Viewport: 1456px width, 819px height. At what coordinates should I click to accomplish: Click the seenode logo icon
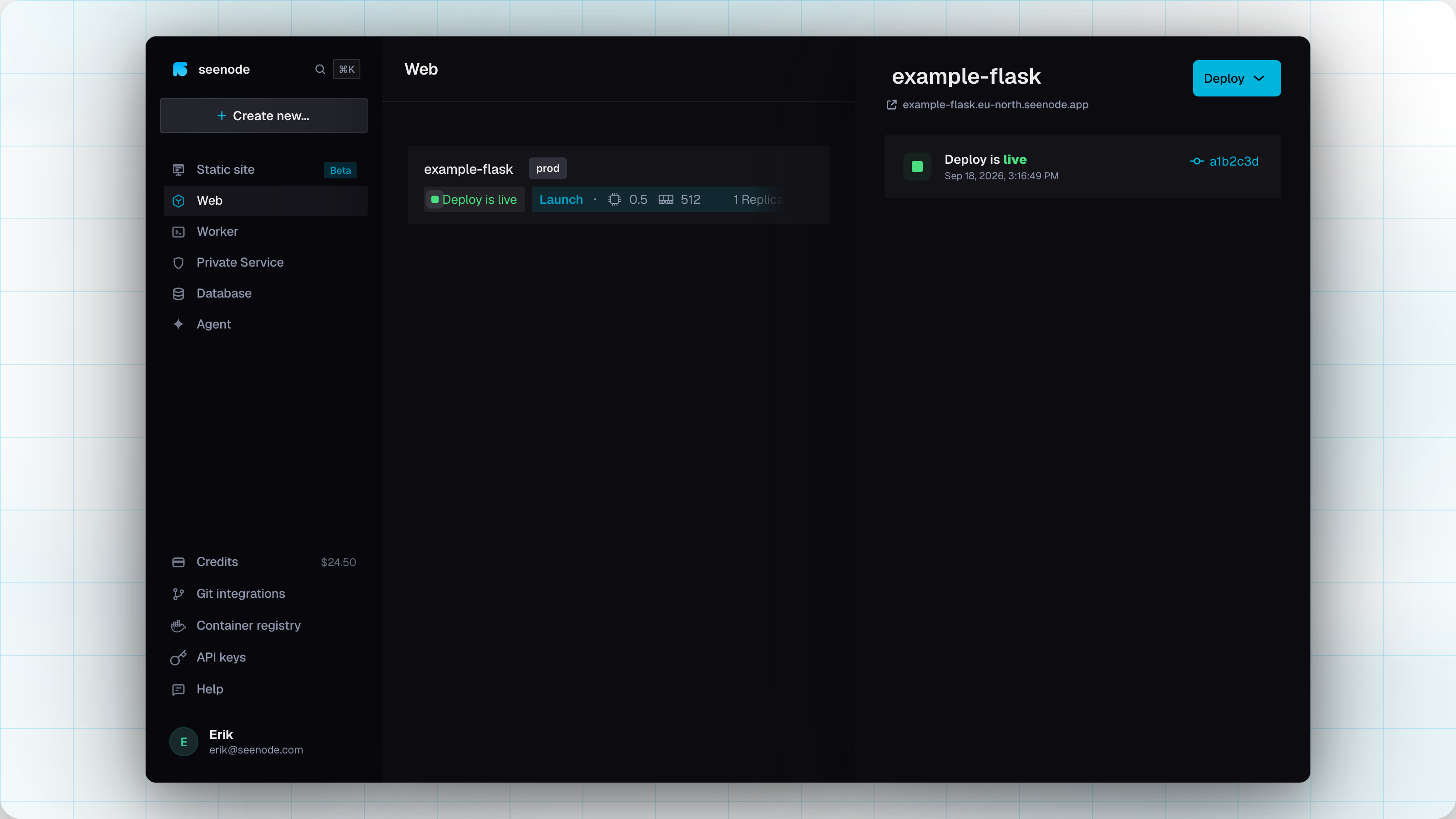point(180,69)
